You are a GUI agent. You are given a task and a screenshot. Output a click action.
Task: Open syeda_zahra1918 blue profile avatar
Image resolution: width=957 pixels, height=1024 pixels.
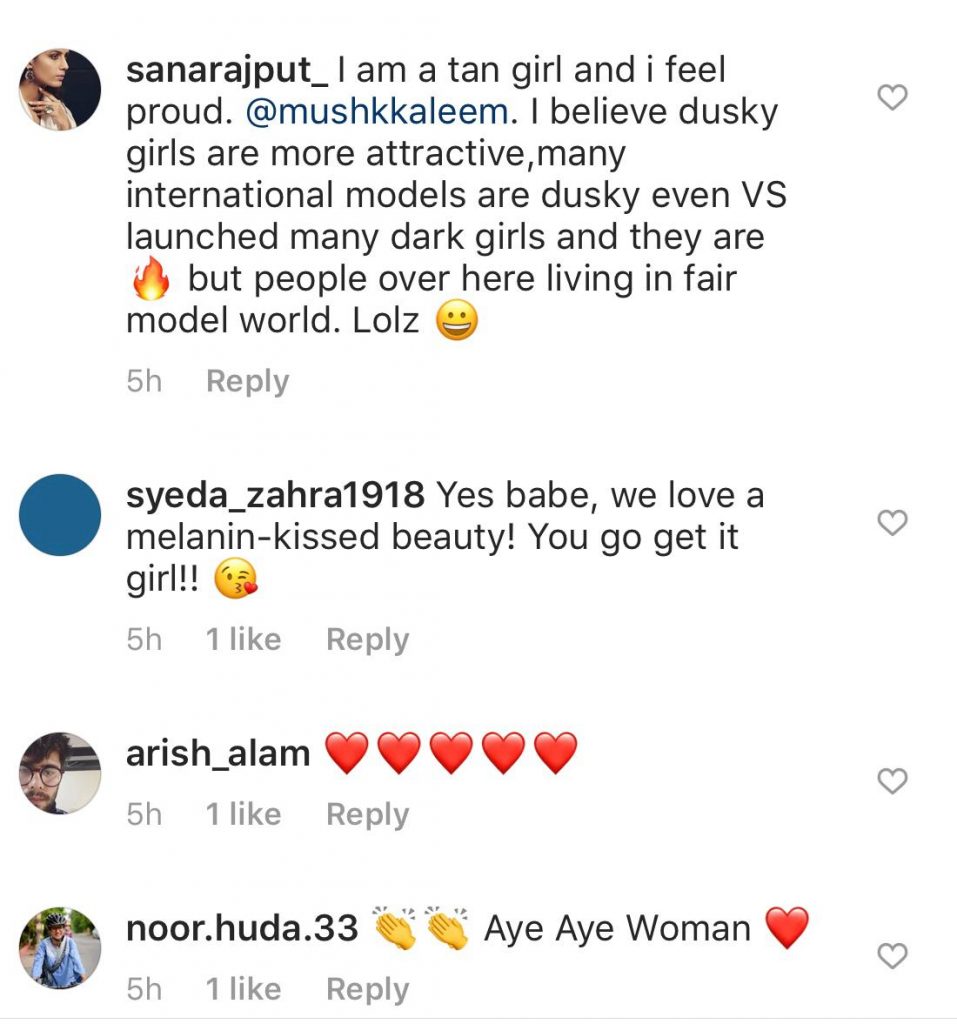(x=60, y=515)
